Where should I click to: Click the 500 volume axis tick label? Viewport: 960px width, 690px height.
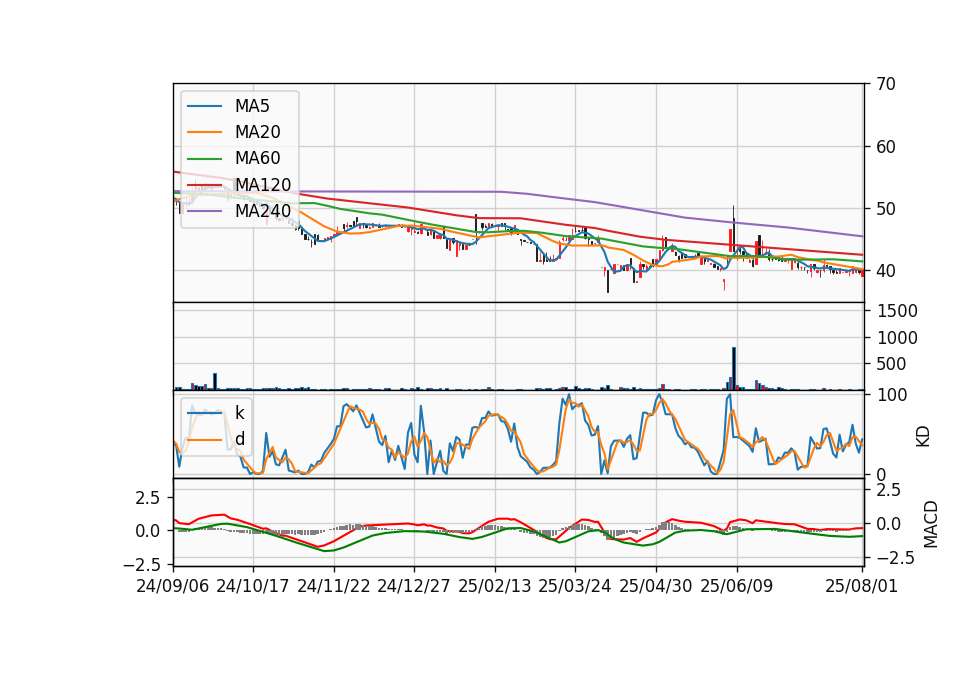pyautogui.click(x=892, y=364)
